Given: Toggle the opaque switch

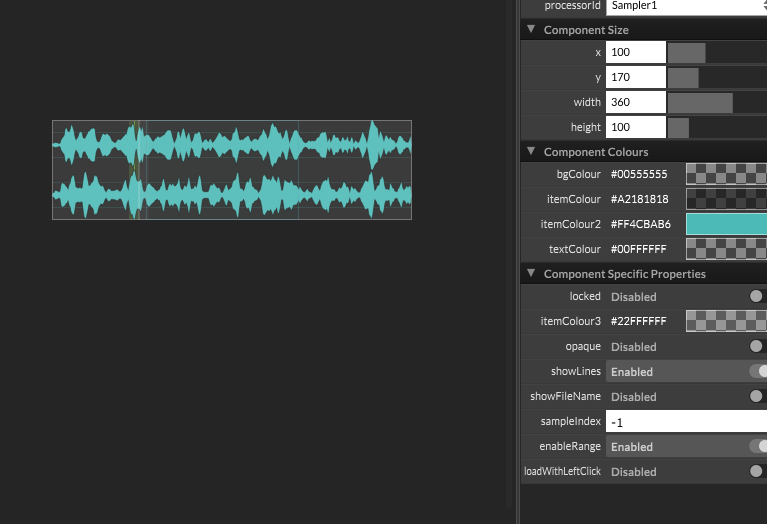Looking at the screenshot, I should (757, 347).
